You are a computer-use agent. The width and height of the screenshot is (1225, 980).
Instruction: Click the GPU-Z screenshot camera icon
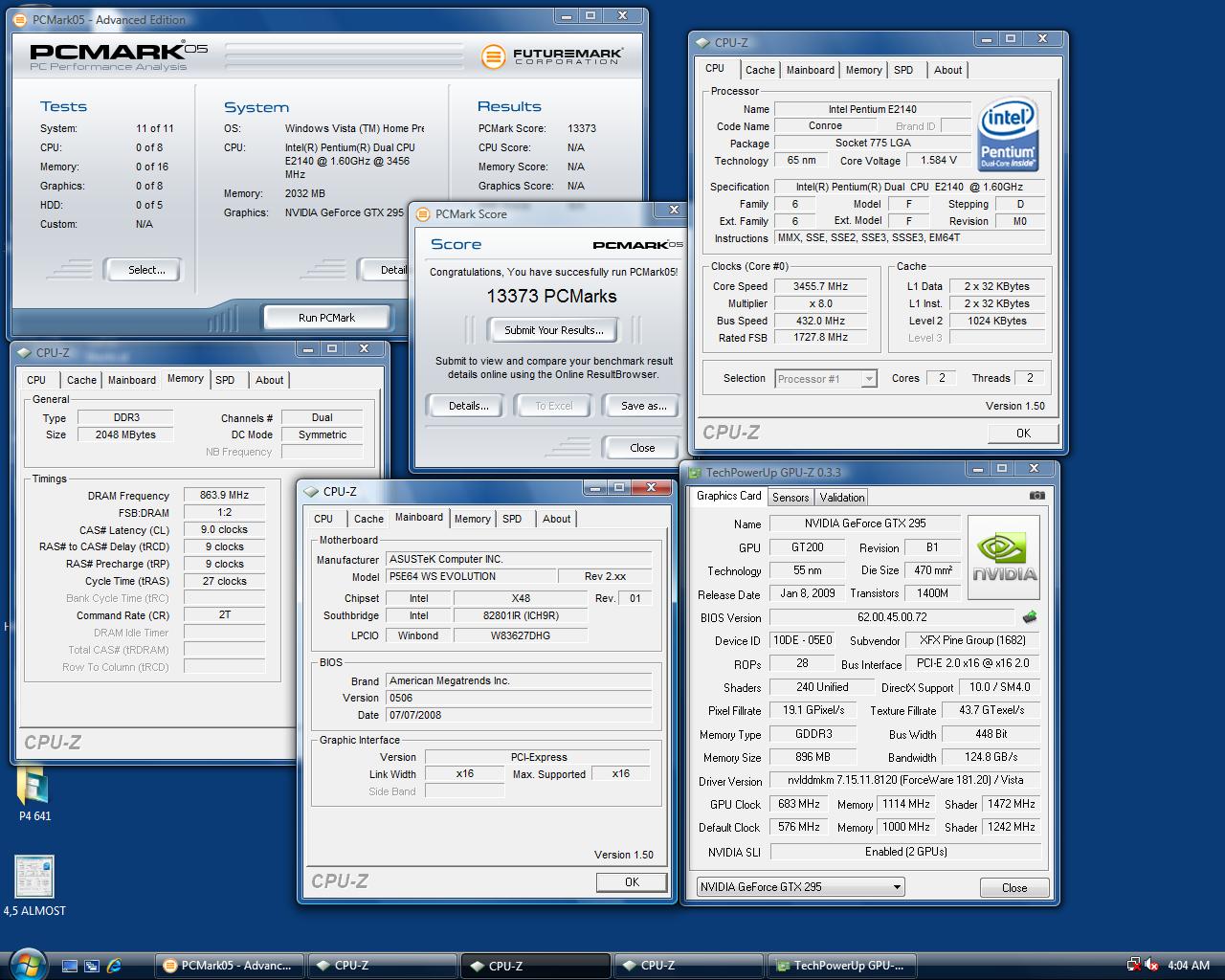pyautogui.click(x=1036, y=496)
